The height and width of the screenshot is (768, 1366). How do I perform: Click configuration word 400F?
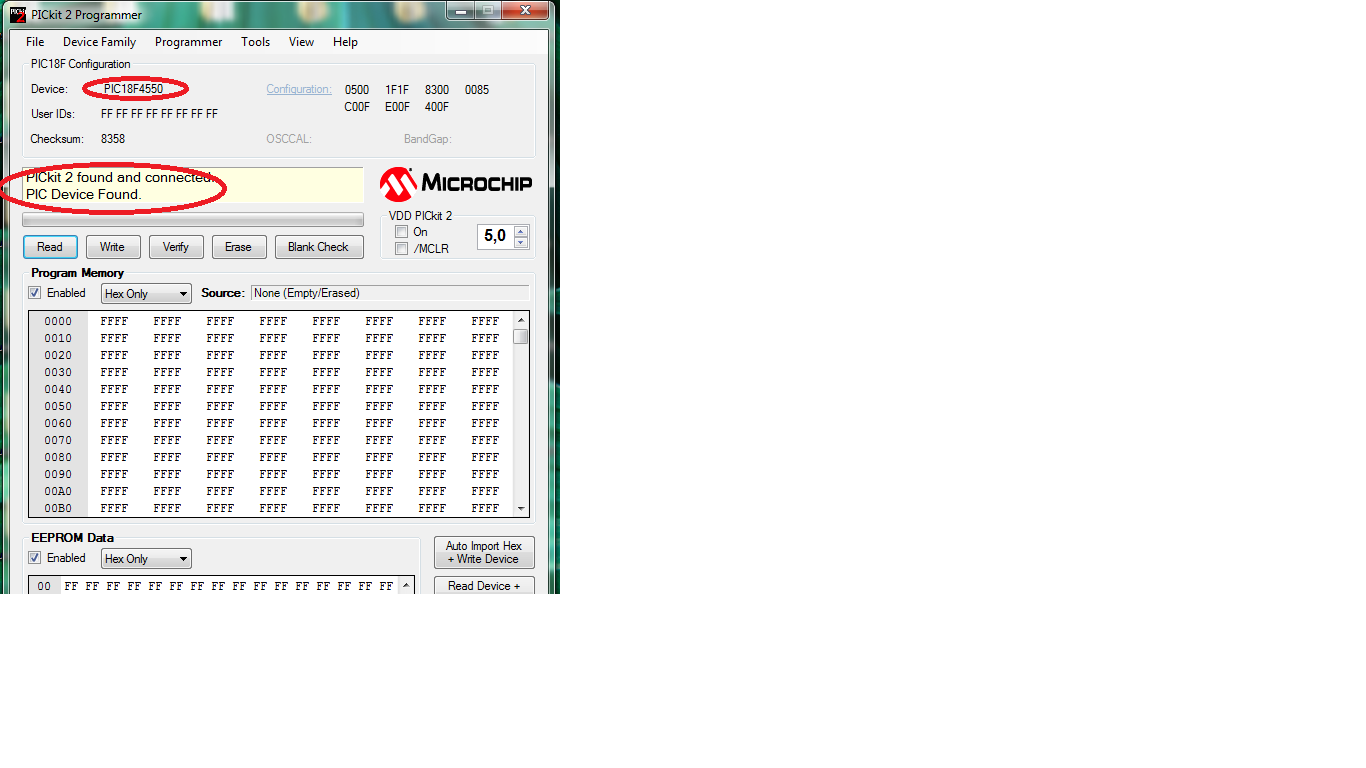click(x=437, y=107)
